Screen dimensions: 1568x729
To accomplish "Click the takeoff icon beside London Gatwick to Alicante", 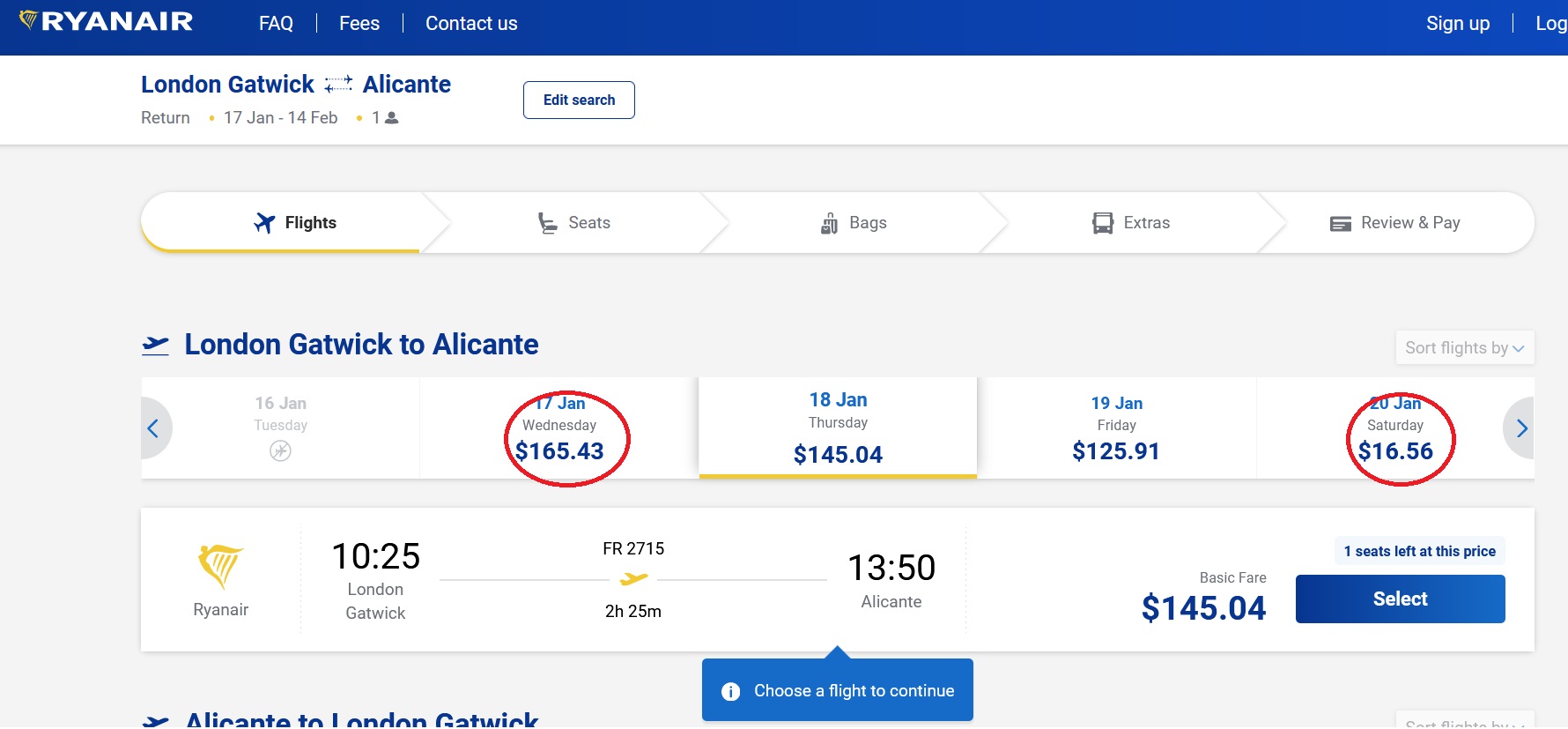I will 156,346.
